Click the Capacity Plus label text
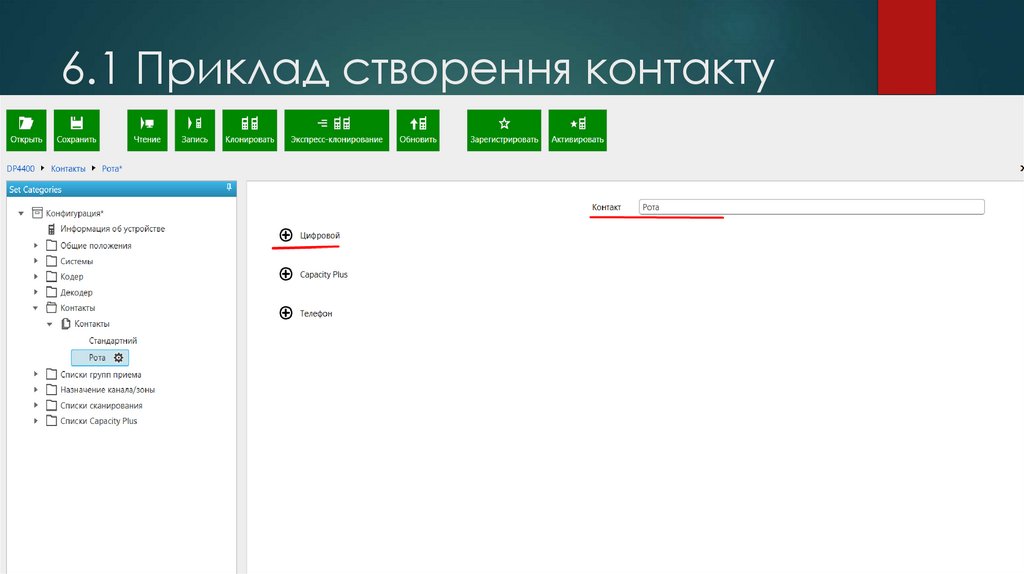 324,274
